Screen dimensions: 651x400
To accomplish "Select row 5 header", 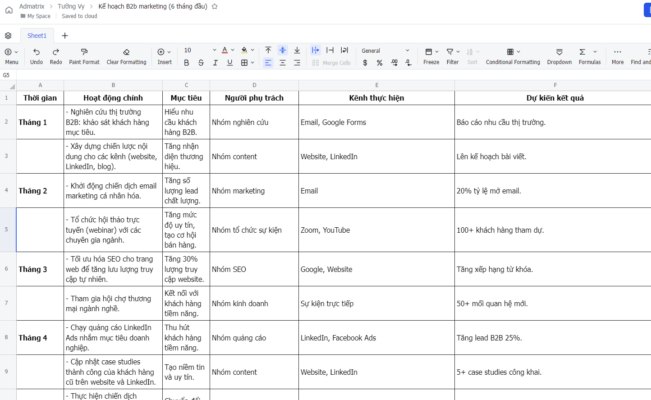I will click(x=7, y=229).
